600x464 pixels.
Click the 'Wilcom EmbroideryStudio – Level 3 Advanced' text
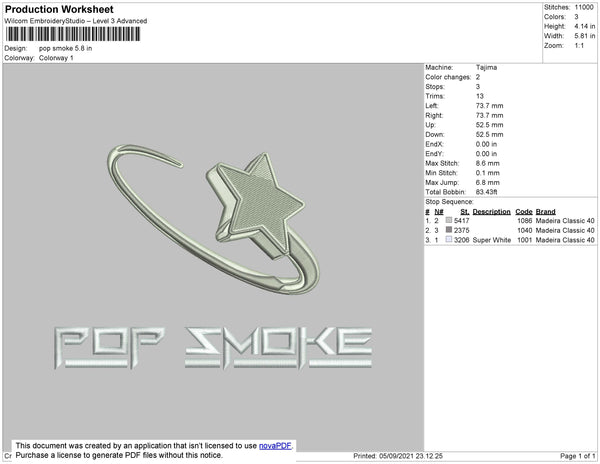point(76,21)
